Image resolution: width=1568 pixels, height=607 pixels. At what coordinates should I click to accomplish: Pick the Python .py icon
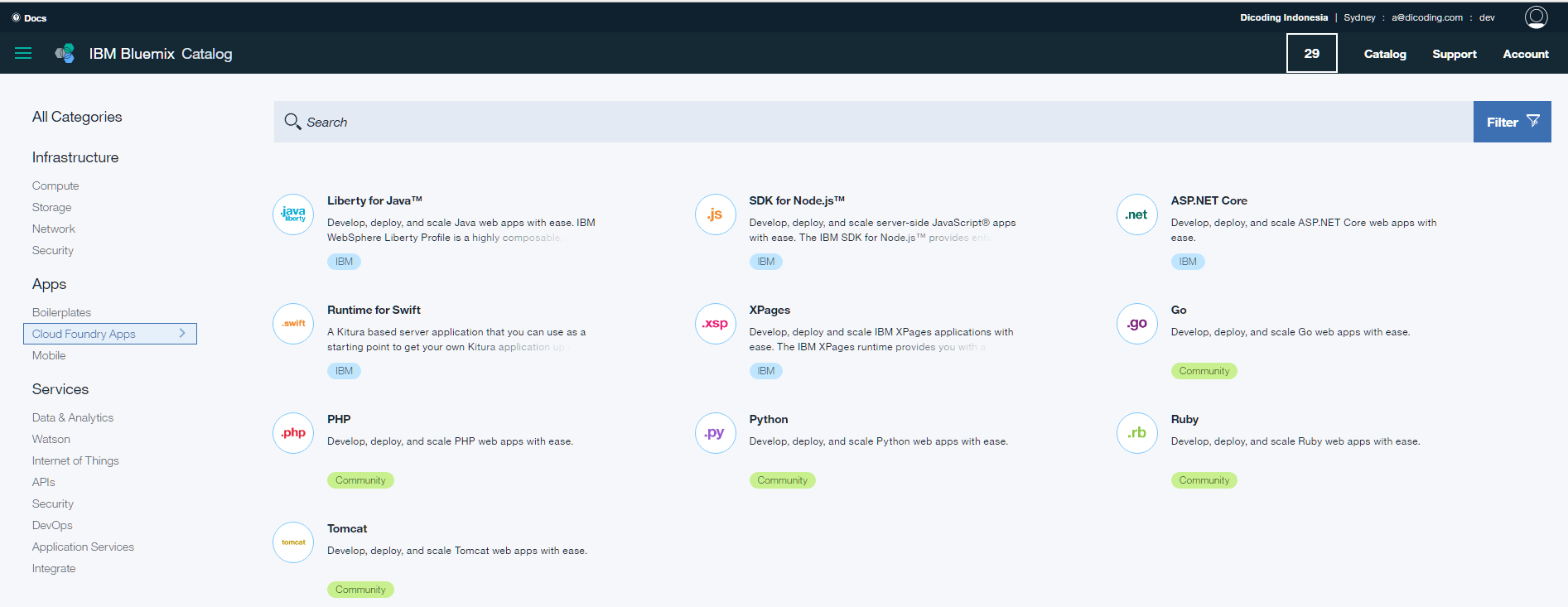[715, 433]
